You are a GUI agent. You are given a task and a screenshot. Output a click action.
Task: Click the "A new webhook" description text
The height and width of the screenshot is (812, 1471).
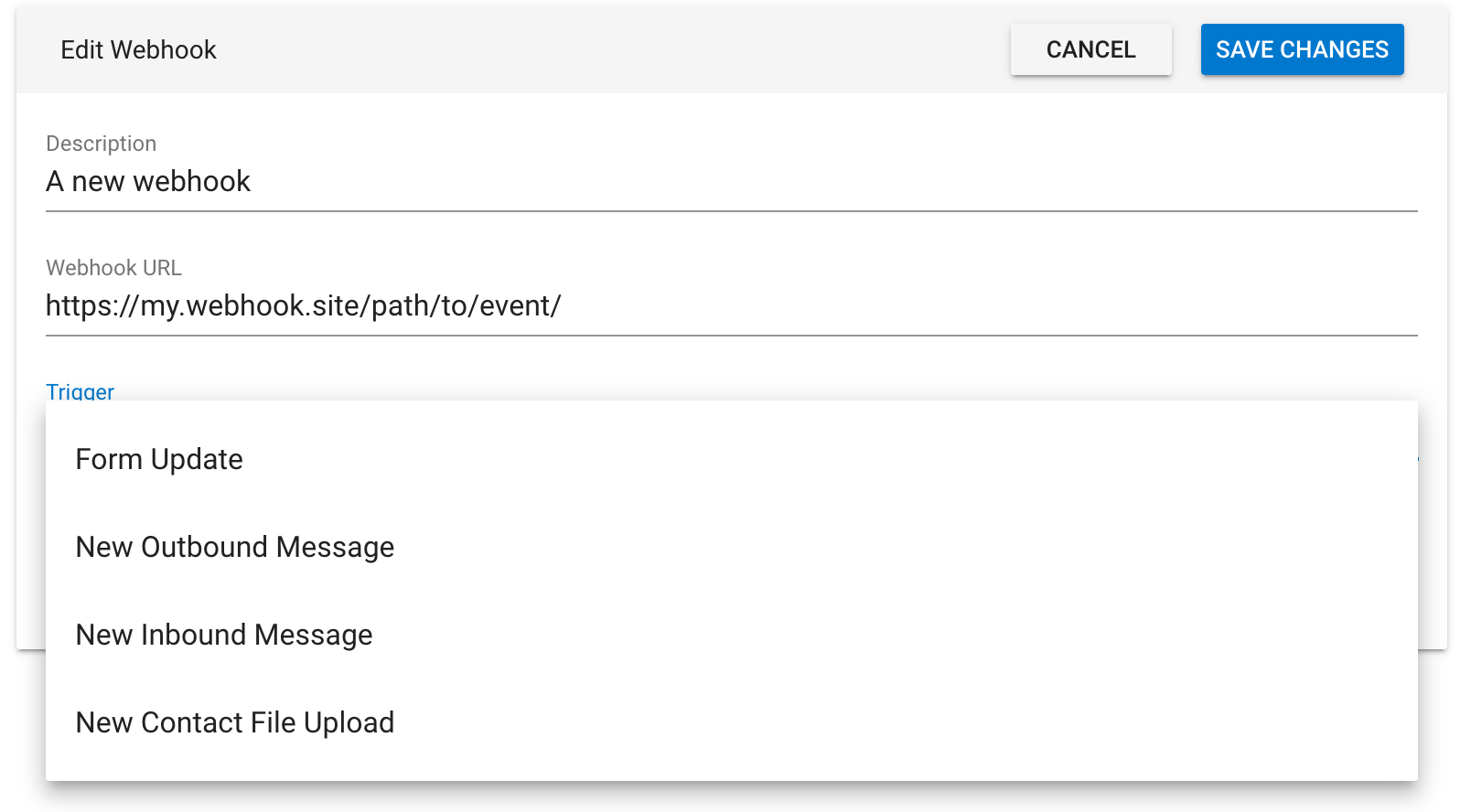point(148,182)
